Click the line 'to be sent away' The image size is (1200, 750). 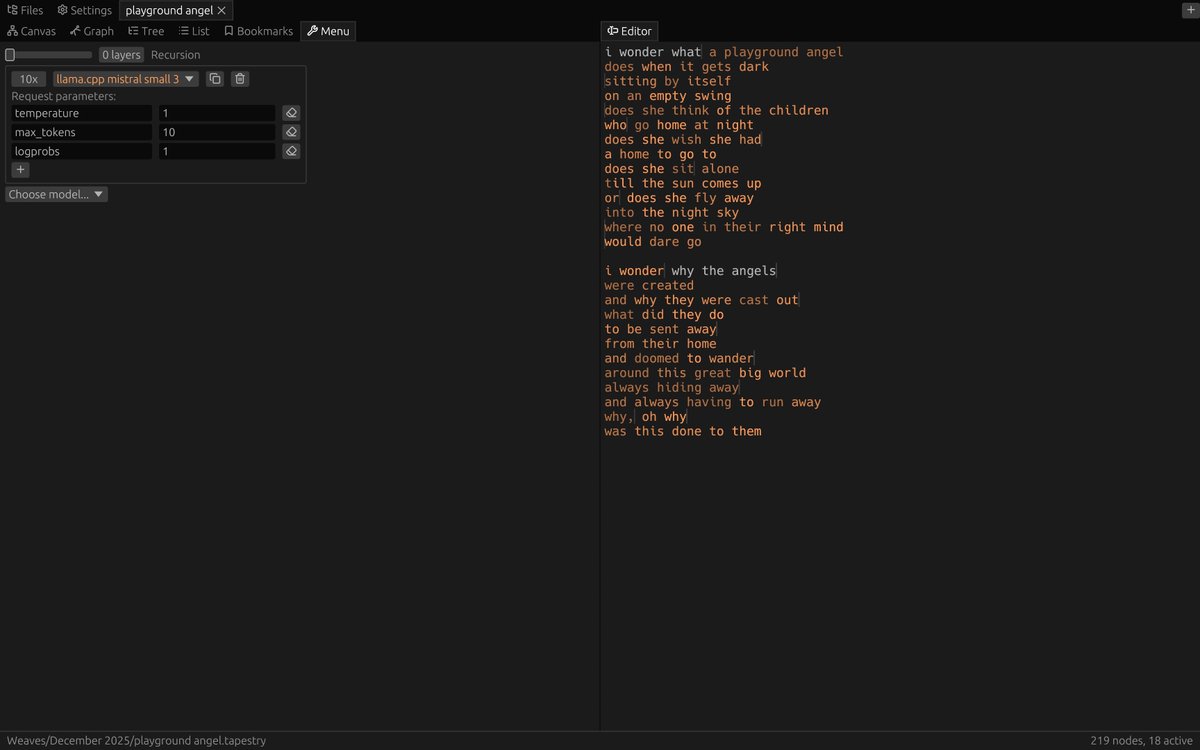coord(660,329)
